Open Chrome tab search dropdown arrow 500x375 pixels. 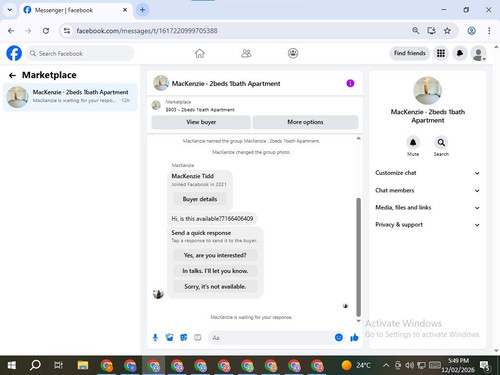(10, 10)
